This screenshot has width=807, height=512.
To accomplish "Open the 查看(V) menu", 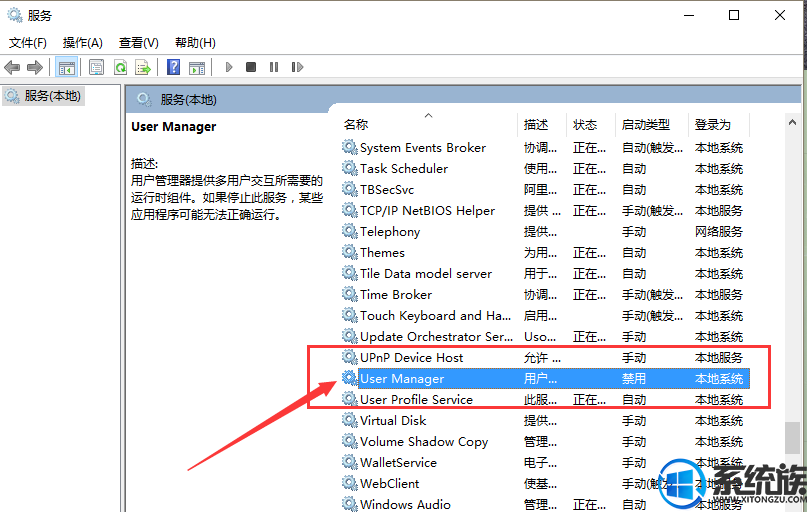I will point(138,43).
